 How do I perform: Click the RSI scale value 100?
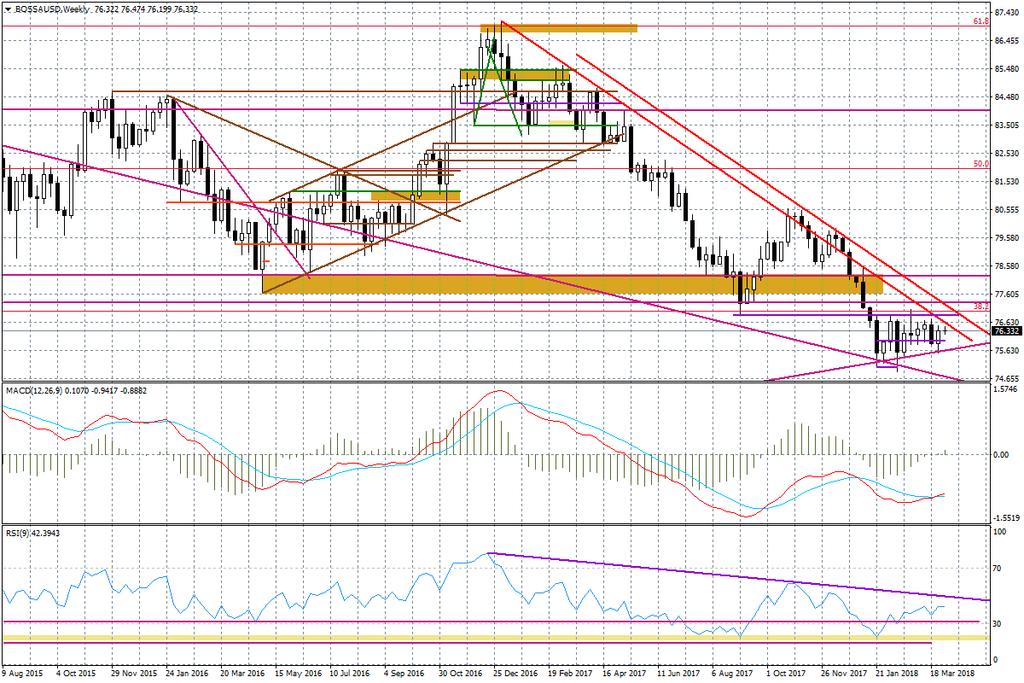(x=1000, y=532)
